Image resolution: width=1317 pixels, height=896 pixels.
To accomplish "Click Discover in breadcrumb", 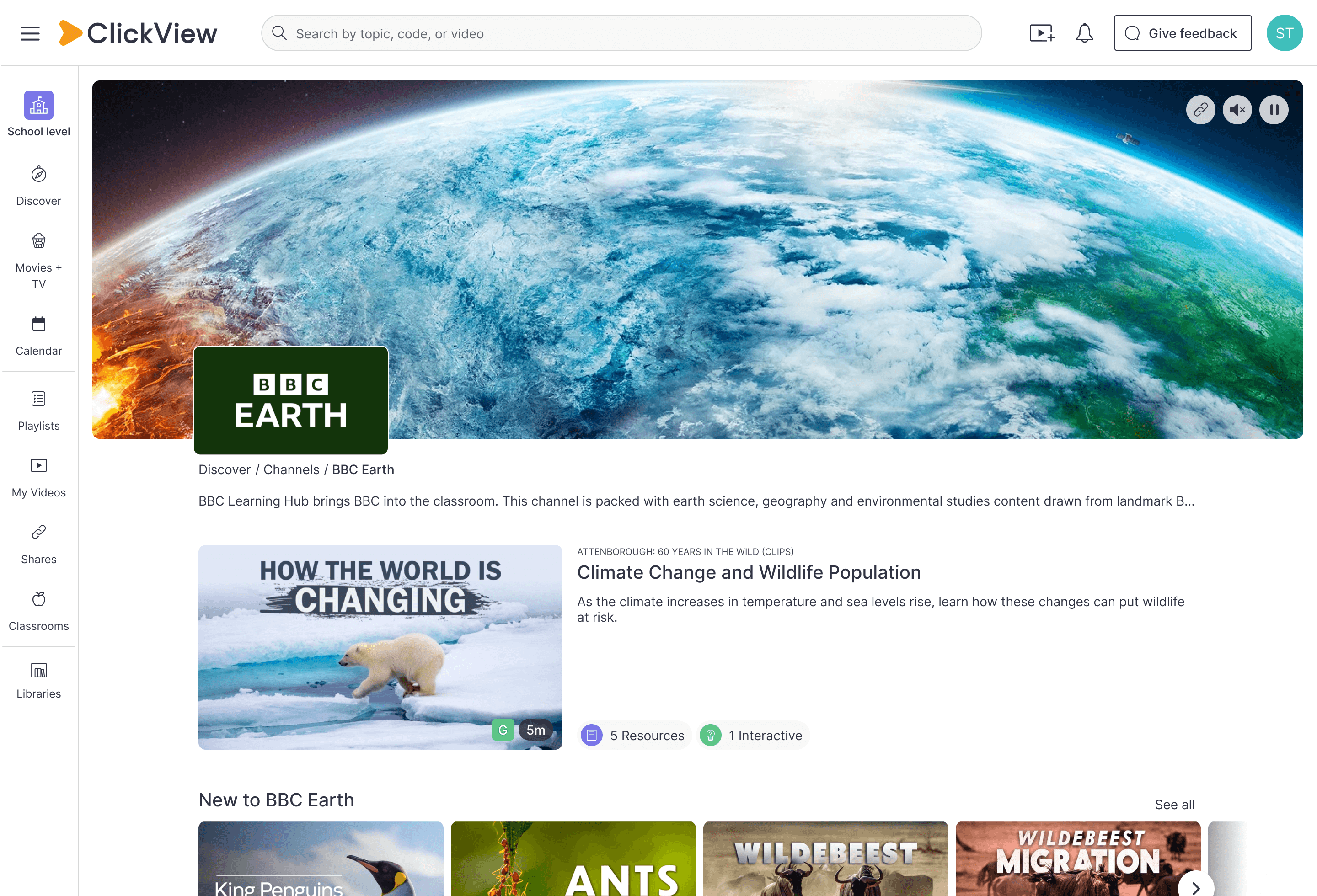I will pyautogui.click(x=225, y=469).
